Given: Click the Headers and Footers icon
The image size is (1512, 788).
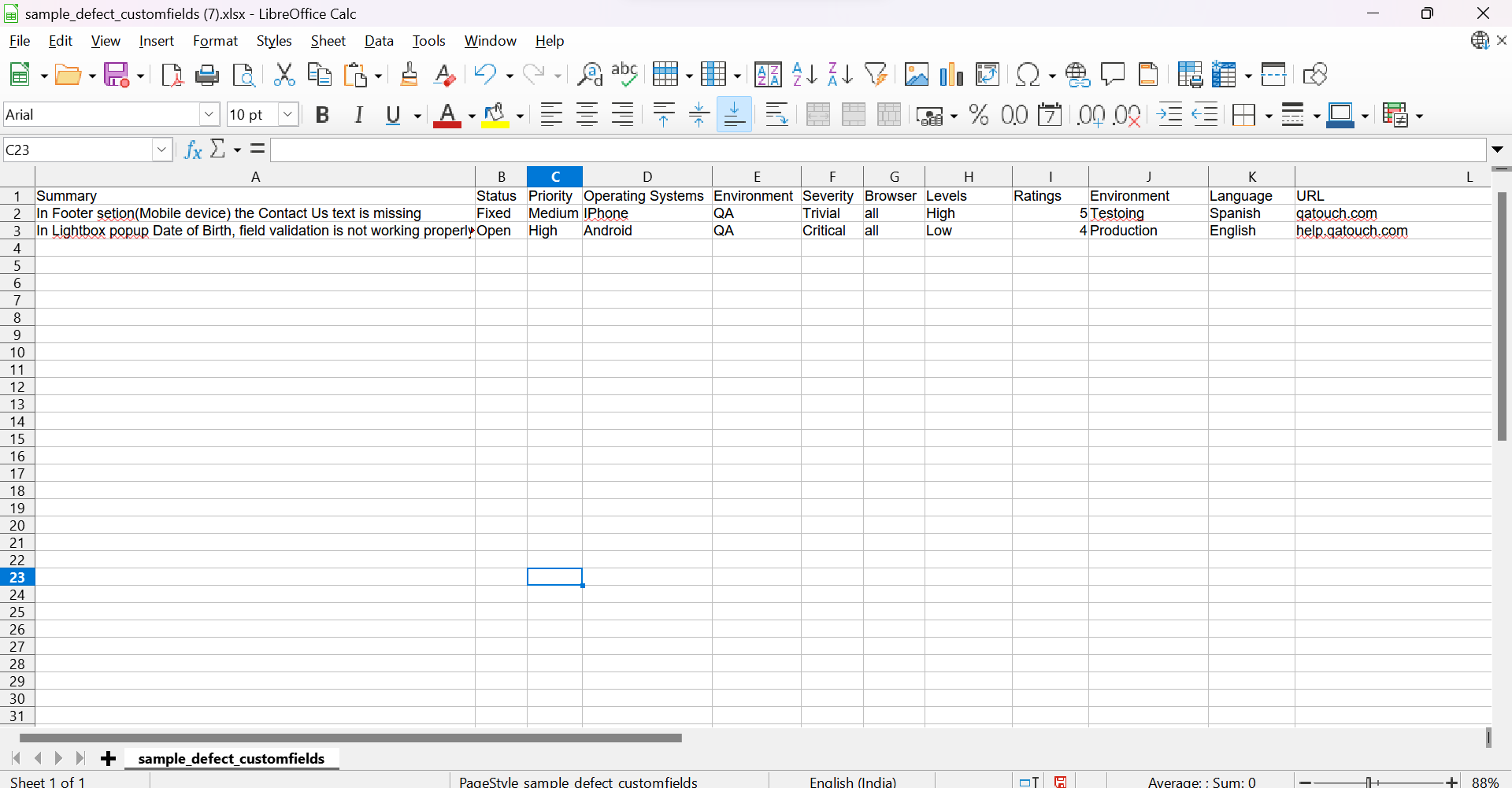Looking at the screenshot, I should coord(1148,75).
